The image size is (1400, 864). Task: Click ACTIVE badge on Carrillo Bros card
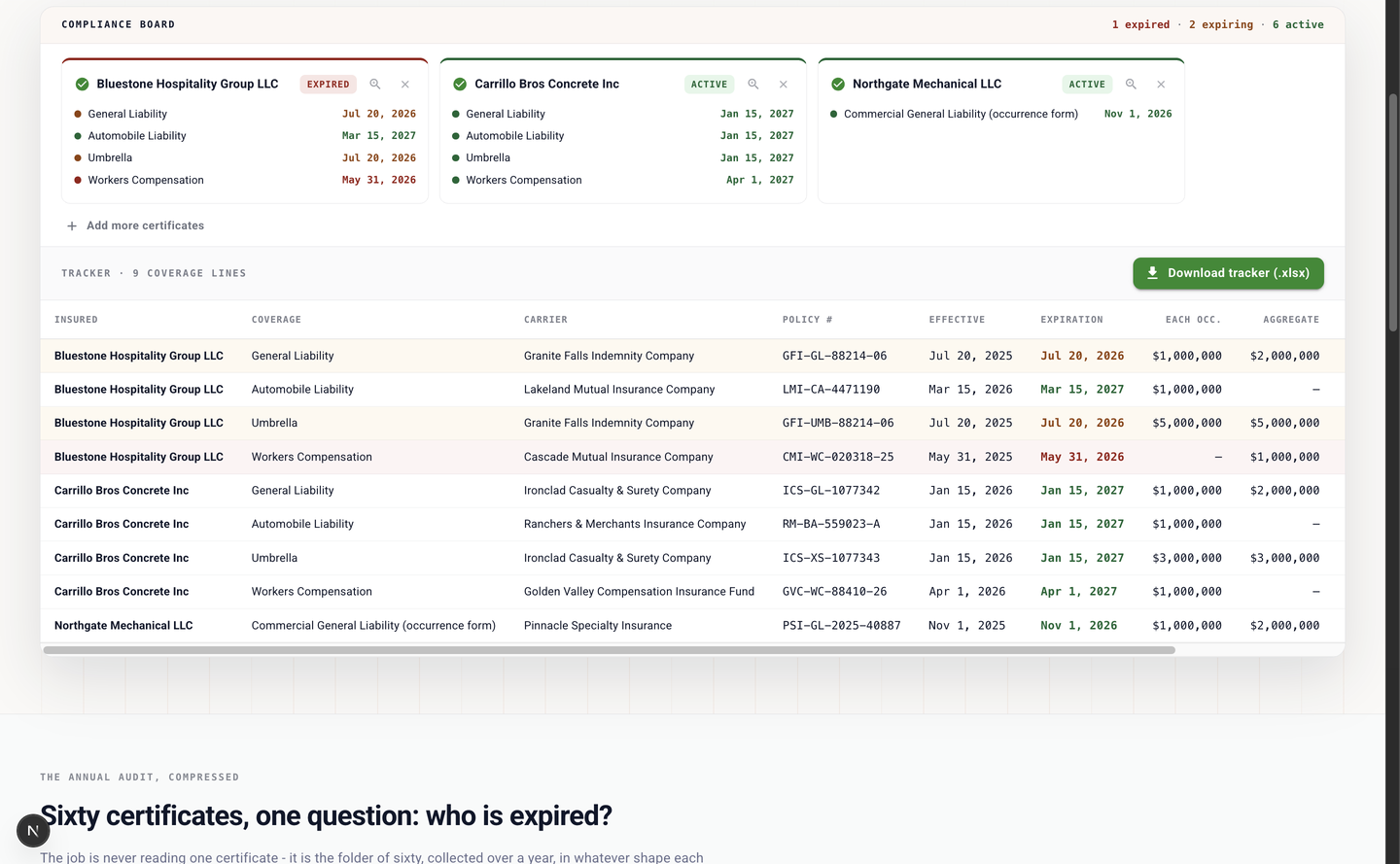(709, 85)
